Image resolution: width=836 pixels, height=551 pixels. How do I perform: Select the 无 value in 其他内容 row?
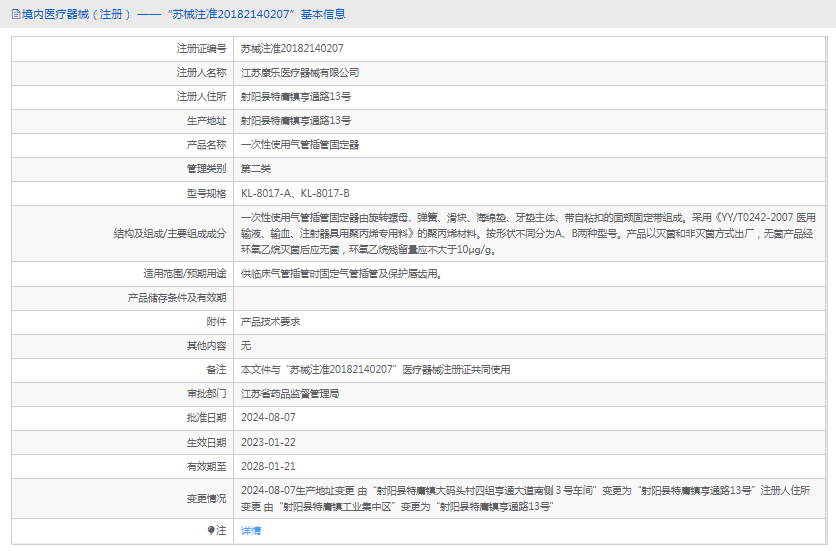pyautogui.click(x=246, y=346)
